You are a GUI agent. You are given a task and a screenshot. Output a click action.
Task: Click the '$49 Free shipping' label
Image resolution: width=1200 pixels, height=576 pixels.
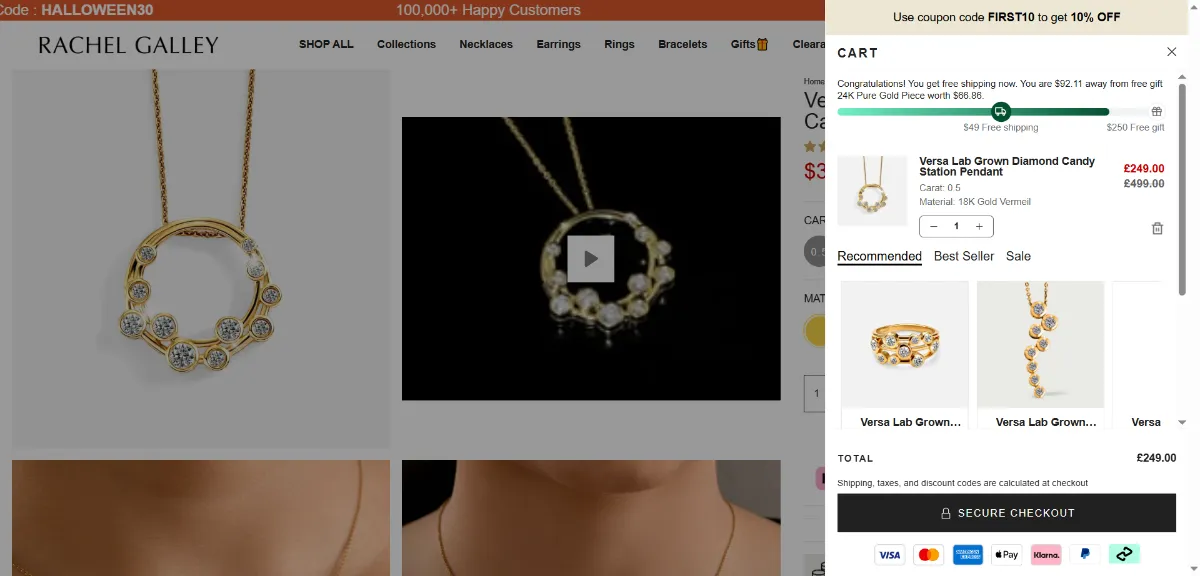(1001, 128)
